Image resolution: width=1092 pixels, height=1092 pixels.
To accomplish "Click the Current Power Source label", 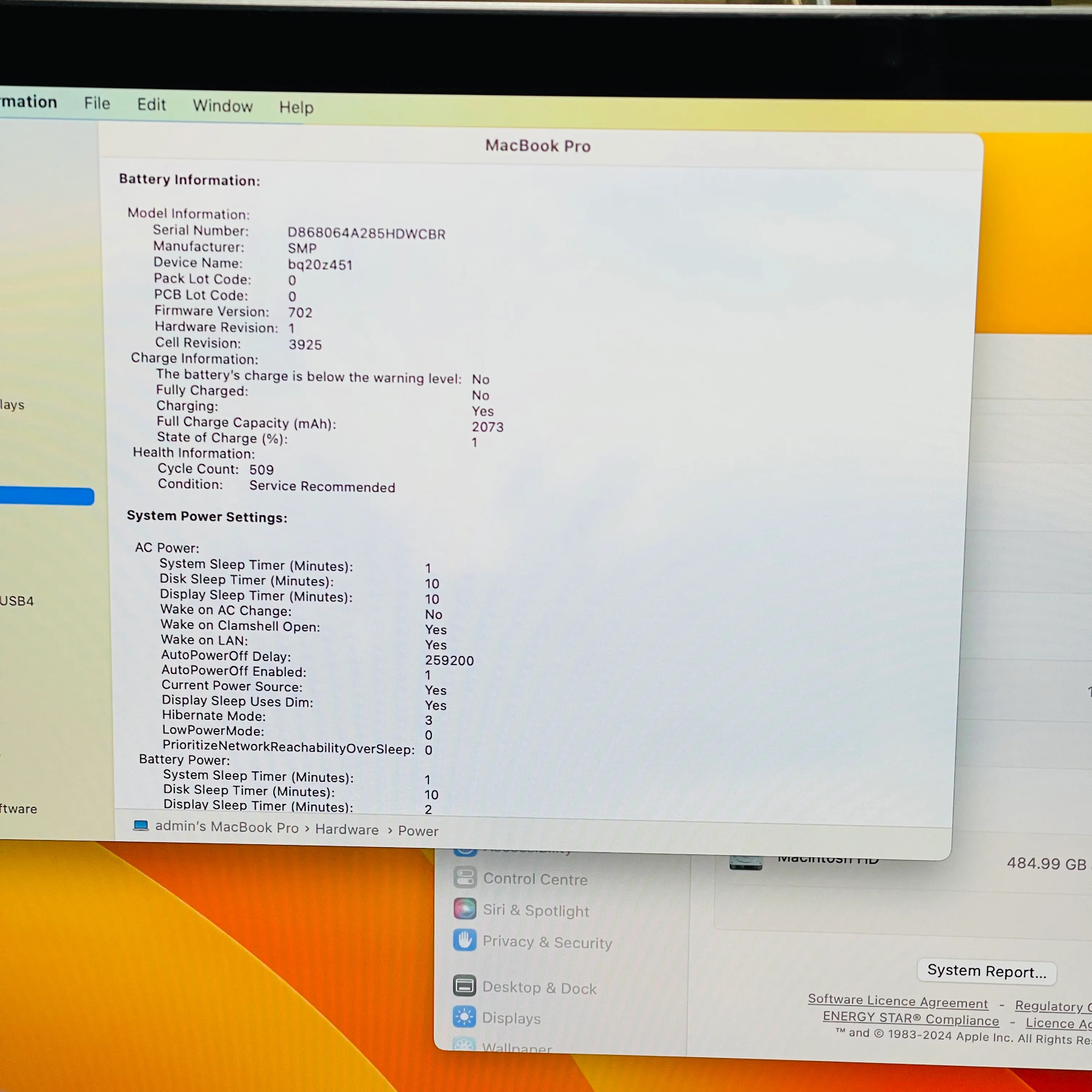I will coord(232,686).
